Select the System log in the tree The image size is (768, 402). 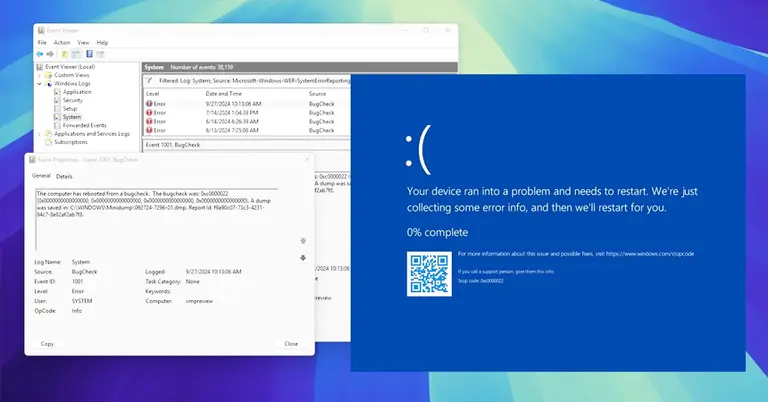[72, 117]
